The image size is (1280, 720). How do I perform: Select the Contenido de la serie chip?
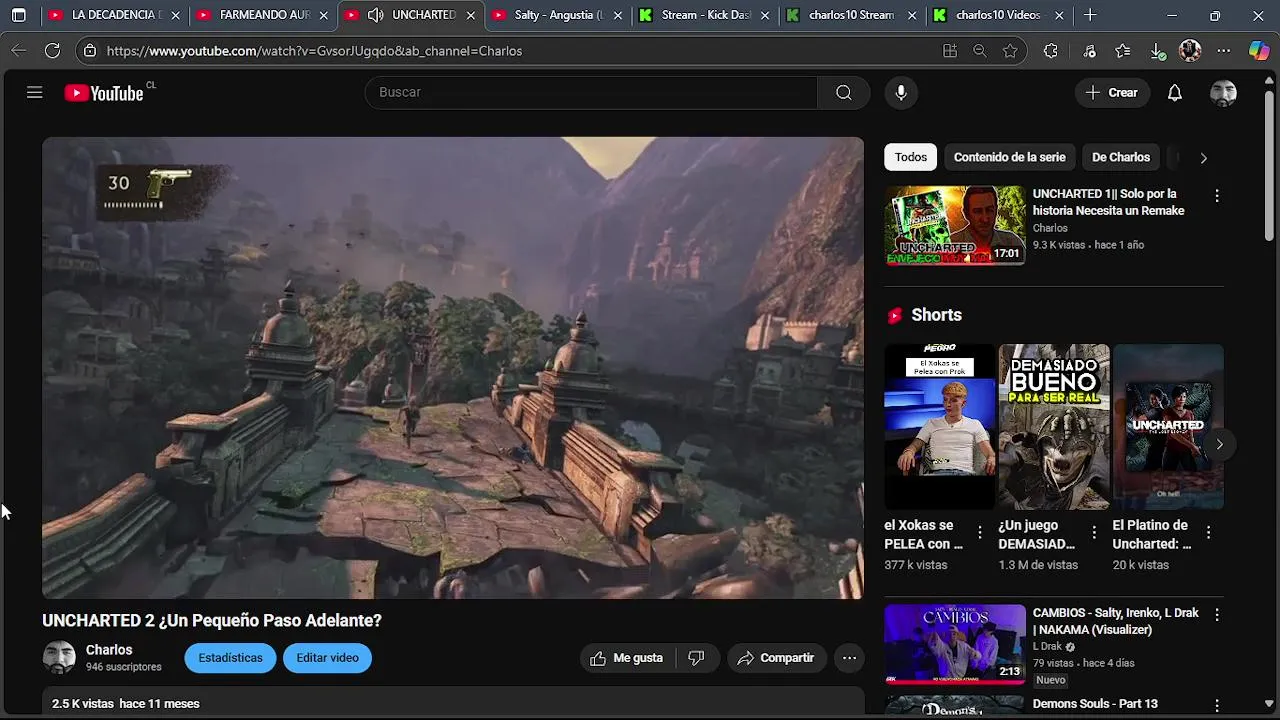(1009, 157)
